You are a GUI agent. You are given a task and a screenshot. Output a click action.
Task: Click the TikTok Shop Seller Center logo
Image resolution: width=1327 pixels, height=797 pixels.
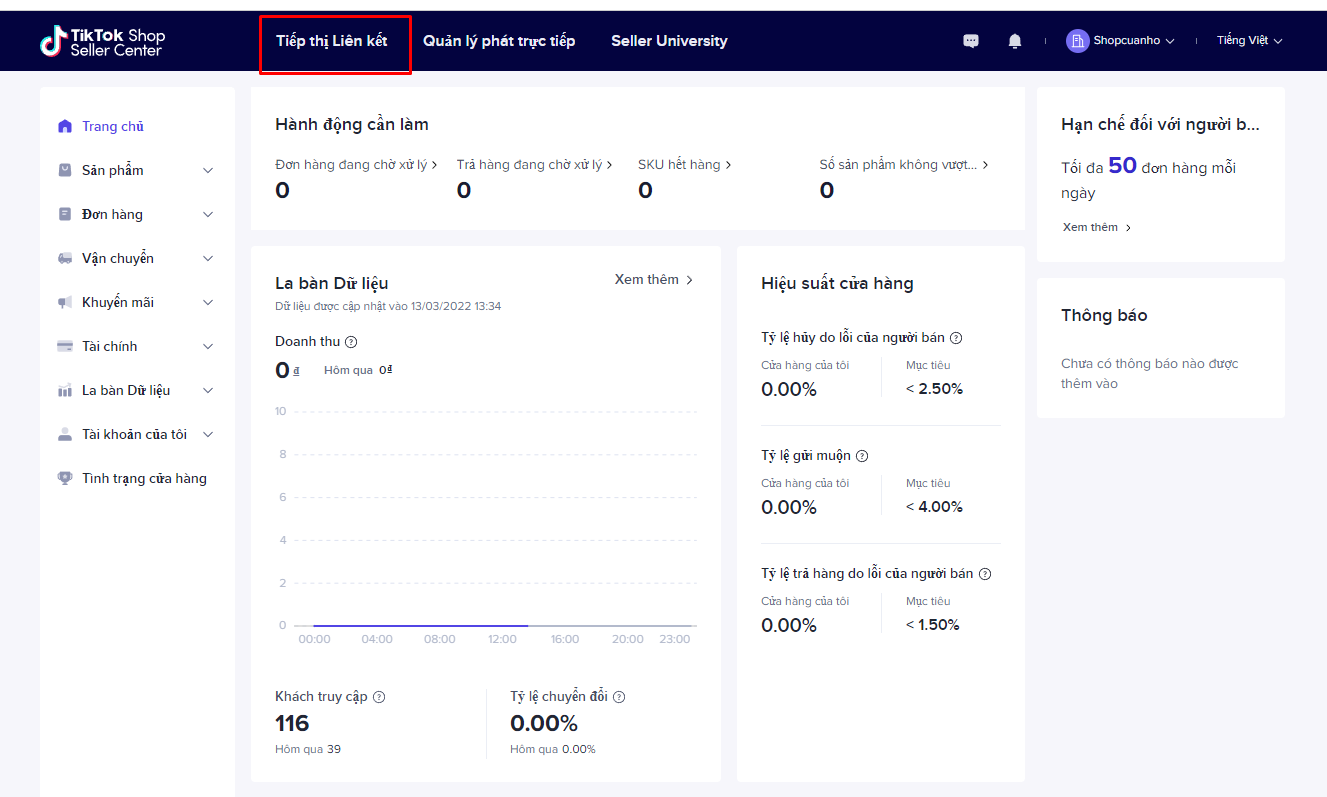pos(102,41)
